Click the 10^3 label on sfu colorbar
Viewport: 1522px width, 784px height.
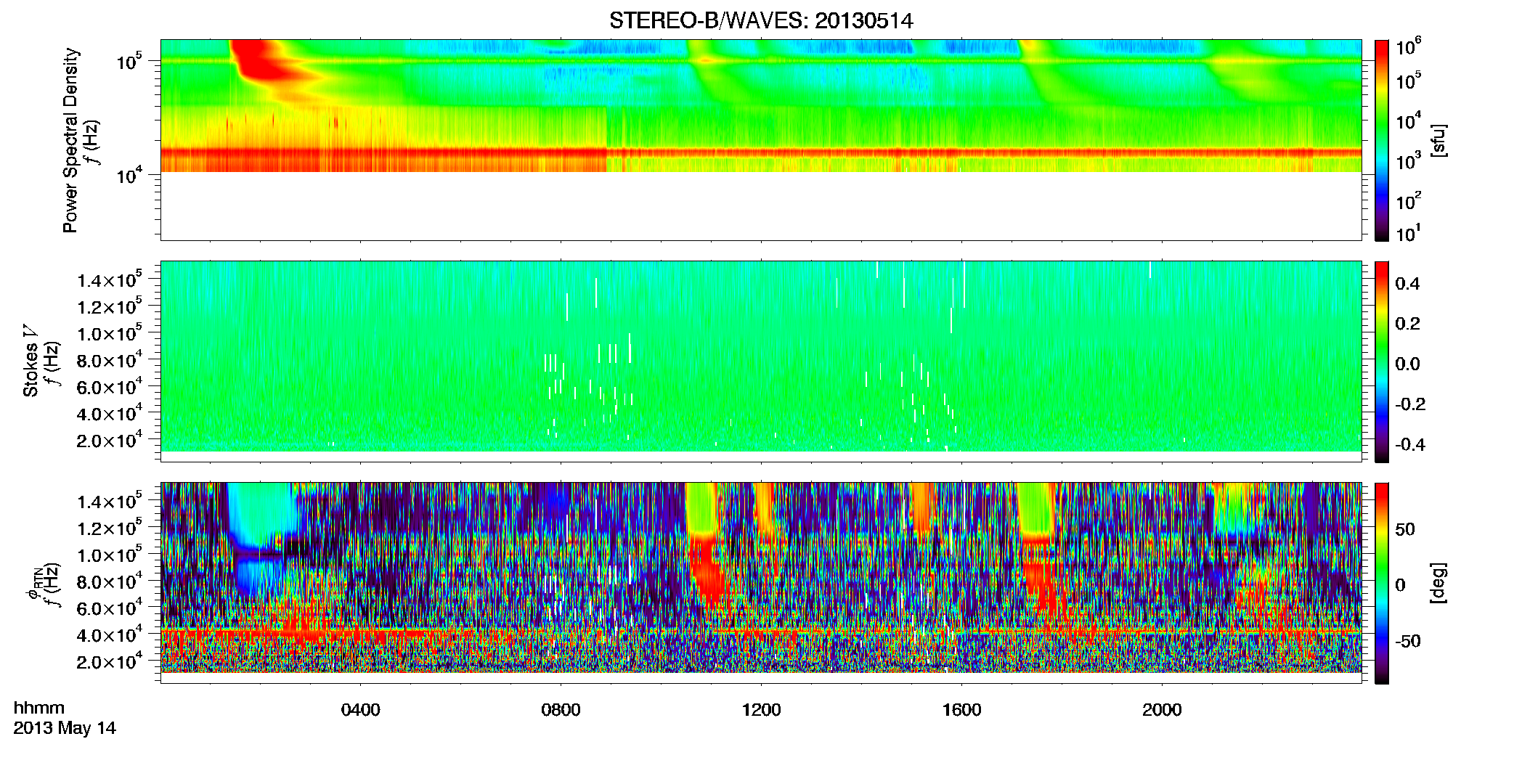click(1408, 161)
